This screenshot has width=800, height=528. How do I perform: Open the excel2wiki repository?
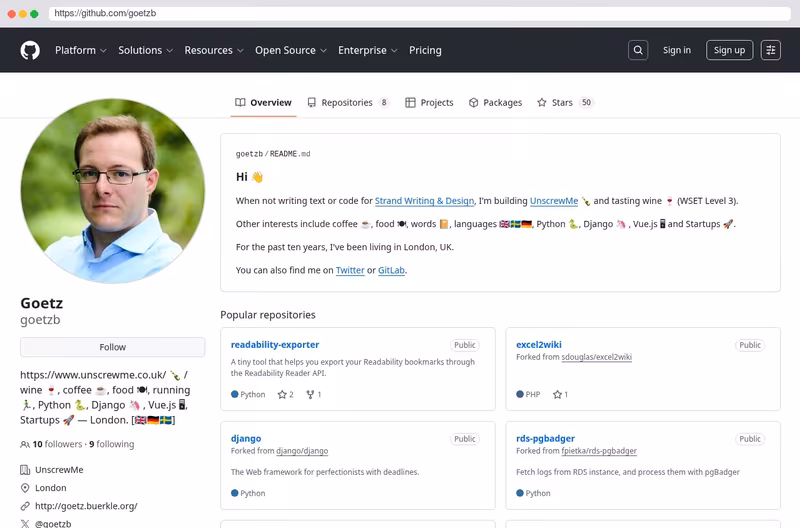539,345
